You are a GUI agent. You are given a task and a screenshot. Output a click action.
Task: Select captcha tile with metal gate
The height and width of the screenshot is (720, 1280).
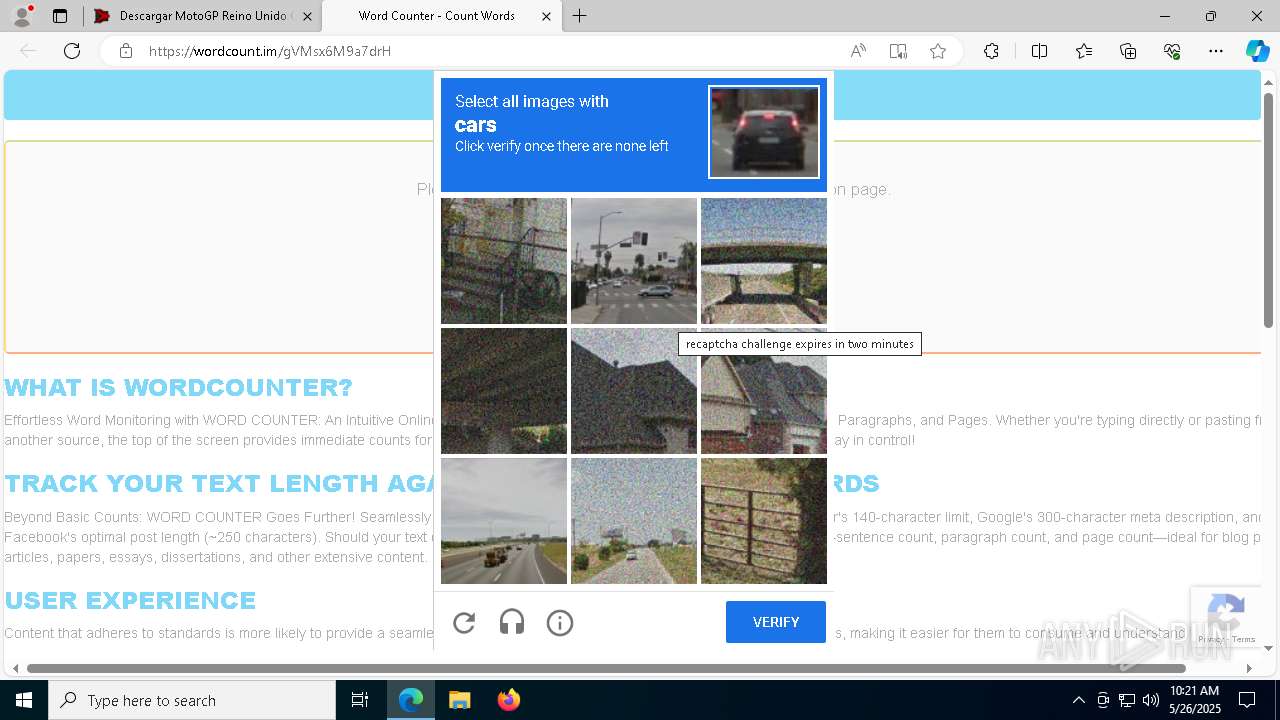[x=764, y=521]
